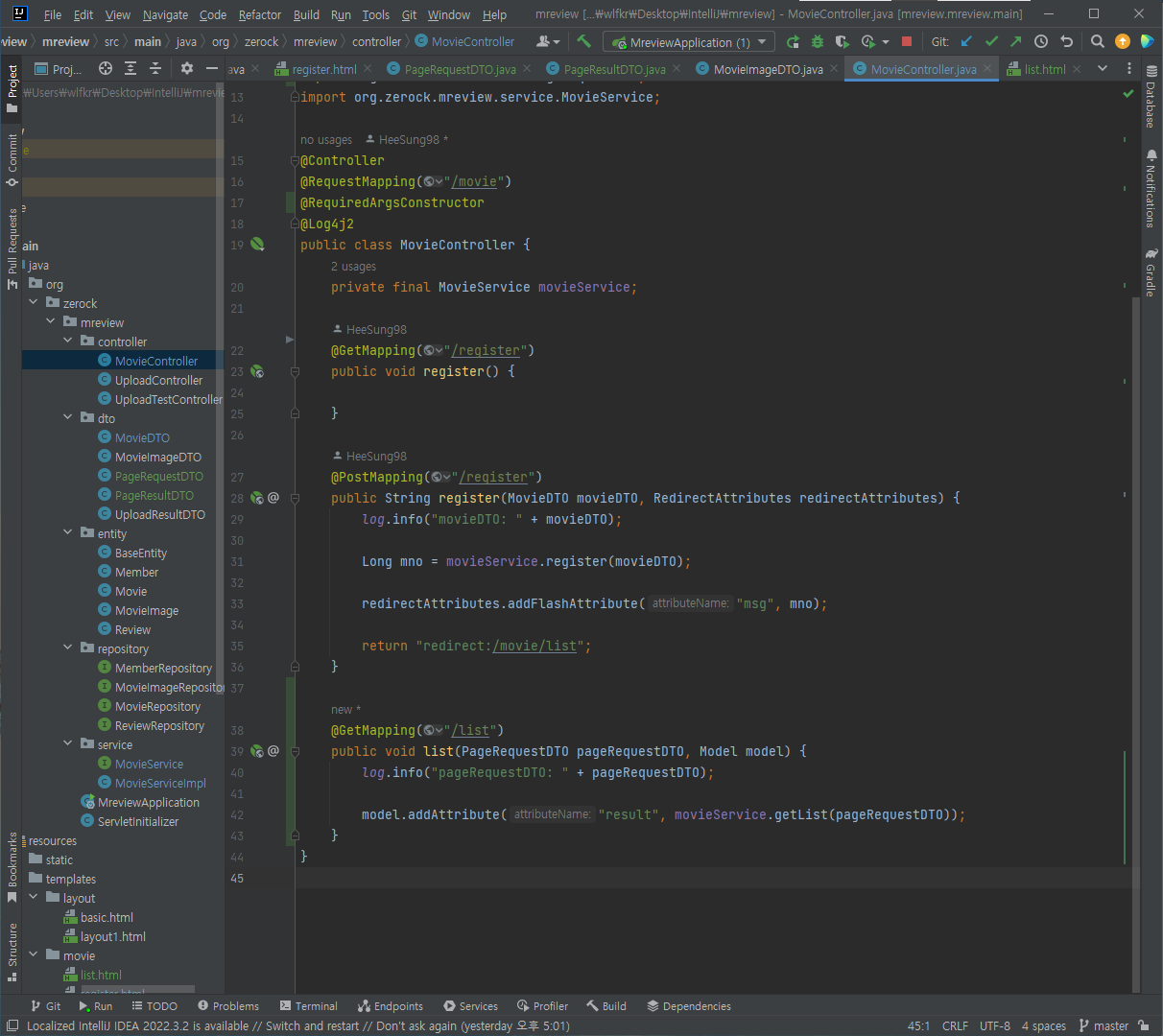The width and height of the screenshot is (1163, 1036).
Task: Open the Build menu
Action: (x=306, y=14)
